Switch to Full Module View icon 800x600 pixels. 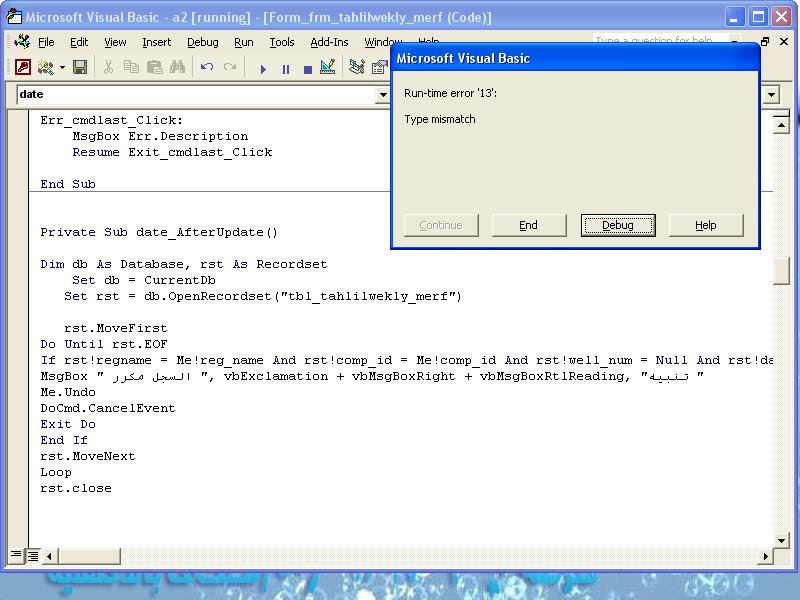[x=33, y=556]
